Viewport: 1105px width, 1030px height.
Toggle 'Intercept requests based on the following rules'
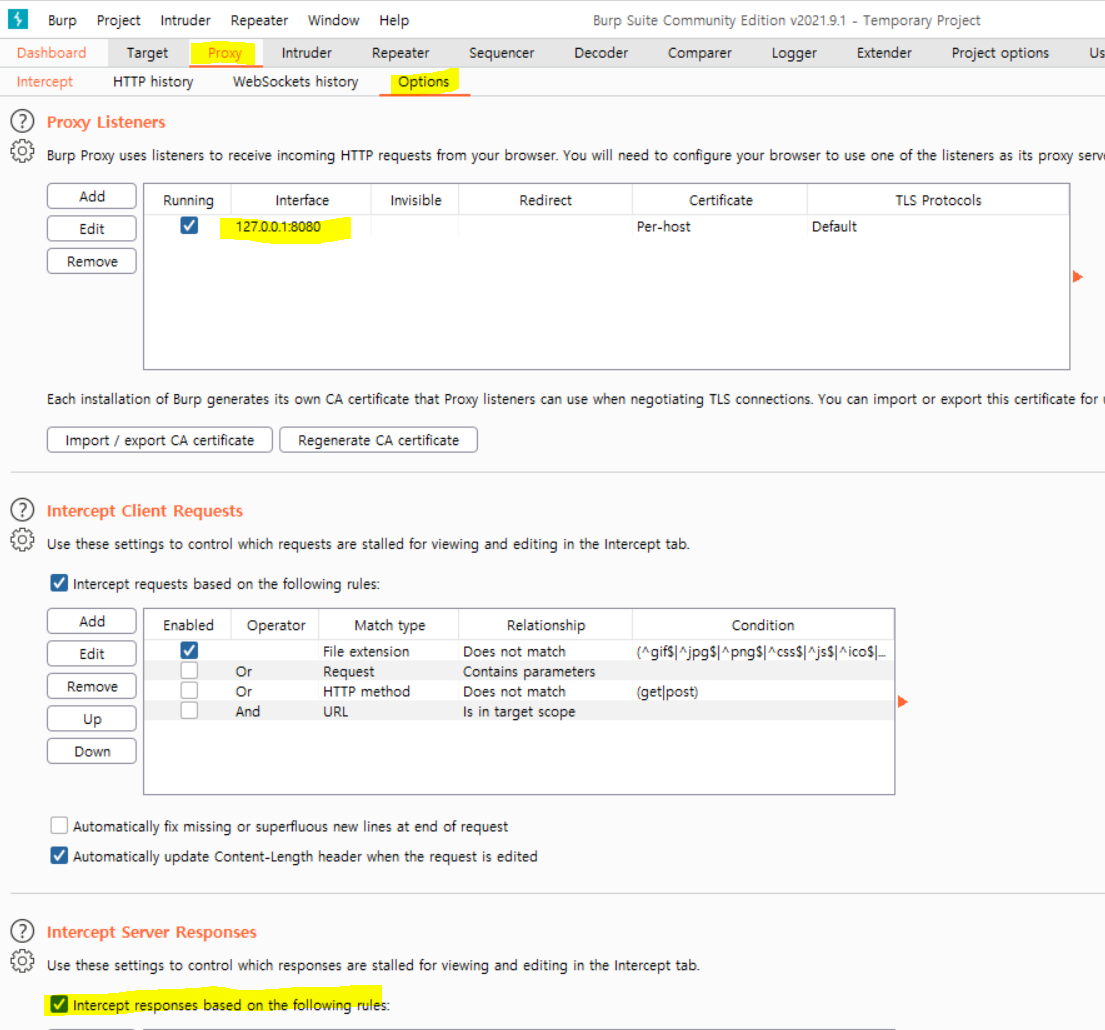click(59, 583)
